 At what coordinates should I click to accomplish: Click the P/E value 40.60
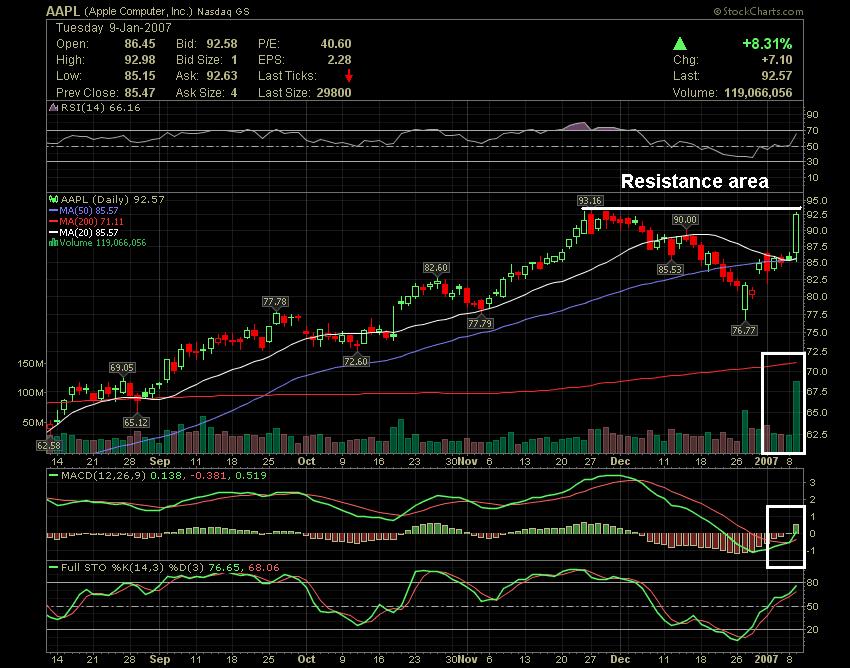coord(336,44)
